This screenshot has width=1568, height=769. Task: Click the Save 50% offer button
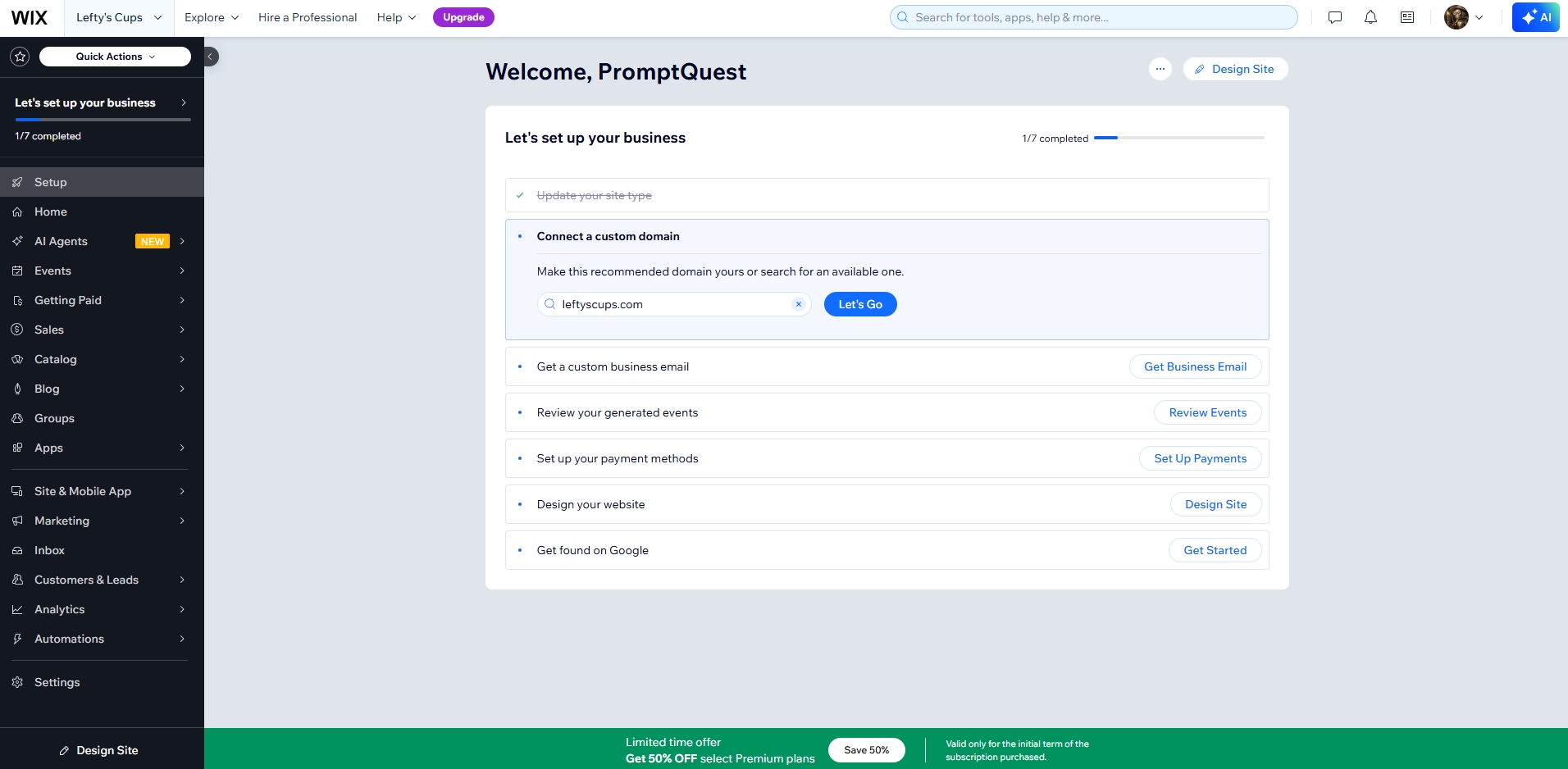tap(866, 750)
